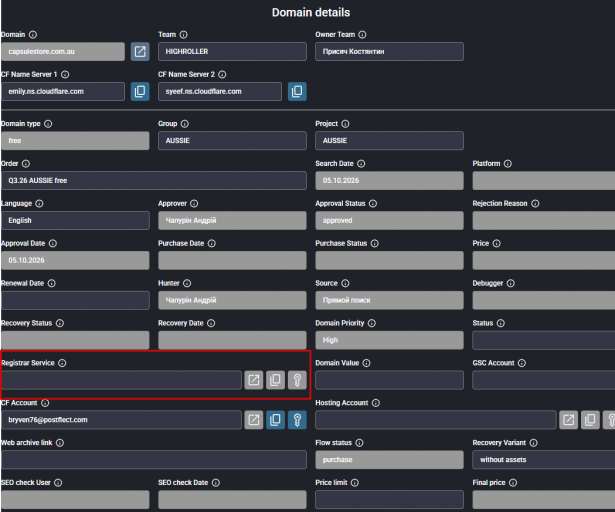
Task: Click info icon next to Project label
Action: click(x=345, y=124)
